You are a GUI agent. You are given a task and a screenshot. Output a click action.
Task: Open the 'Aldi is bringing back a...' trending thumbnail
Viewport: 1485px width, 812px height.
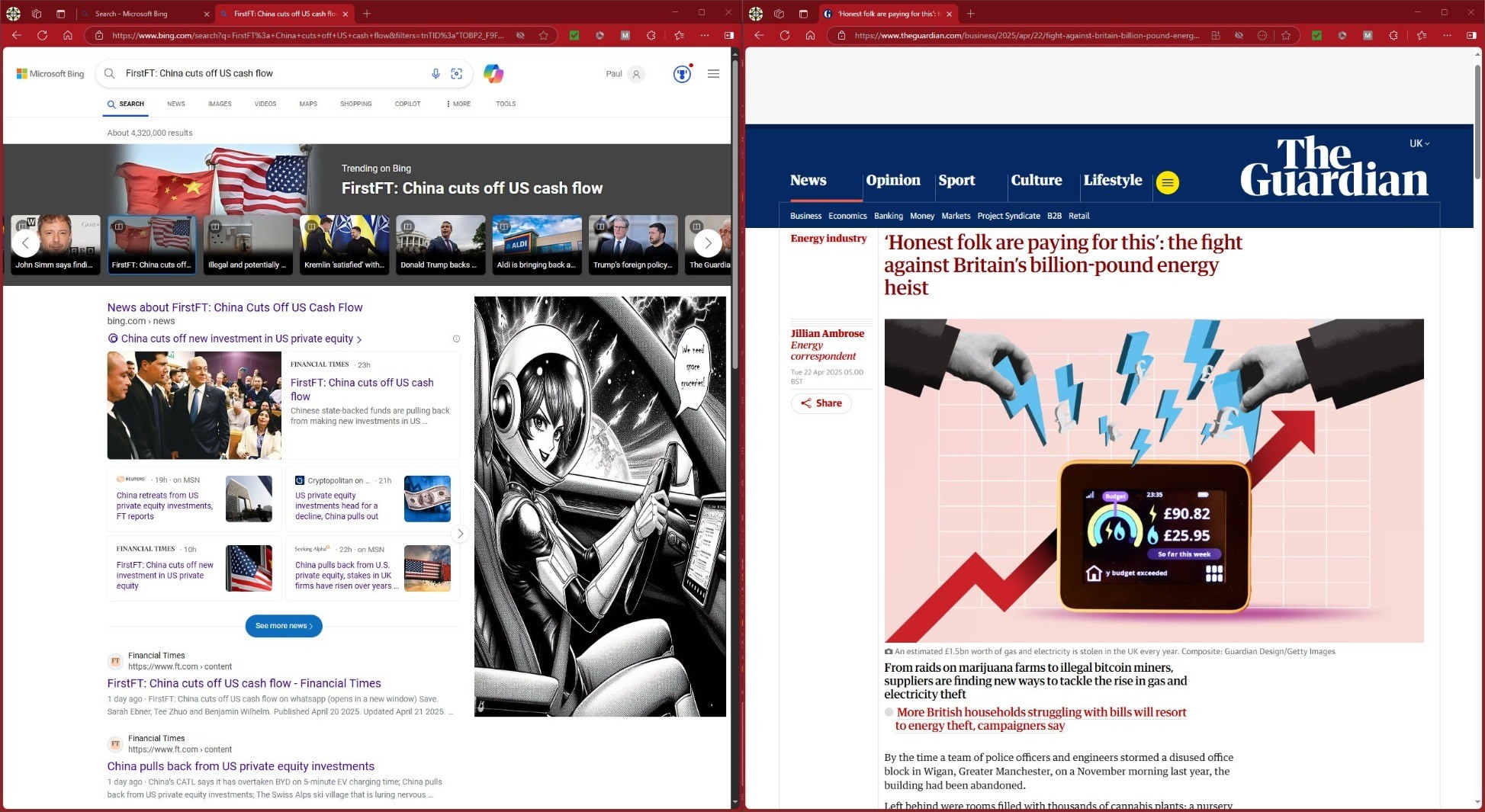coord(537,244)
